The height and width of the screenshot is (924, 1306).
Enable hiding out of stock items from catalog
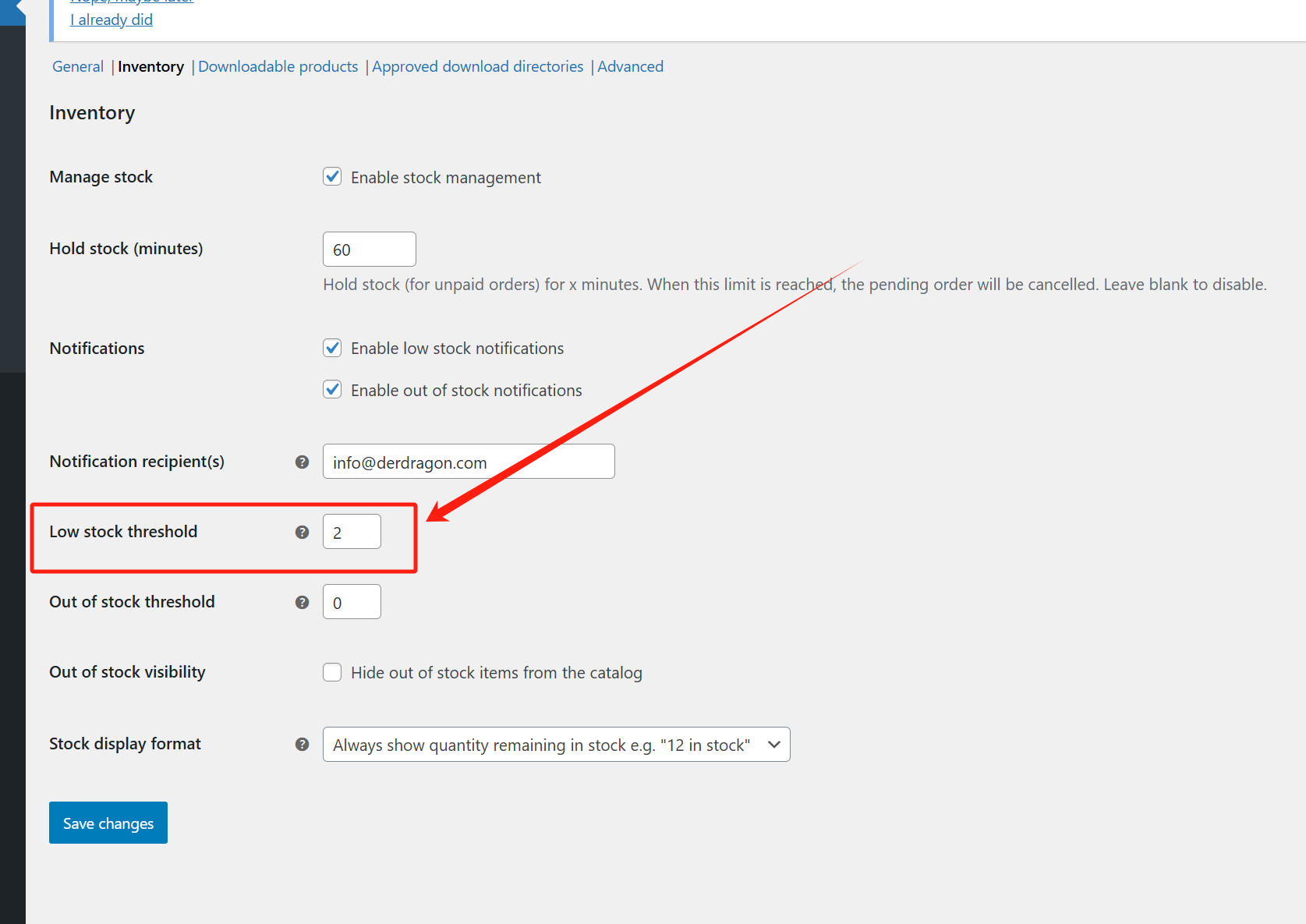click(332, 671)
